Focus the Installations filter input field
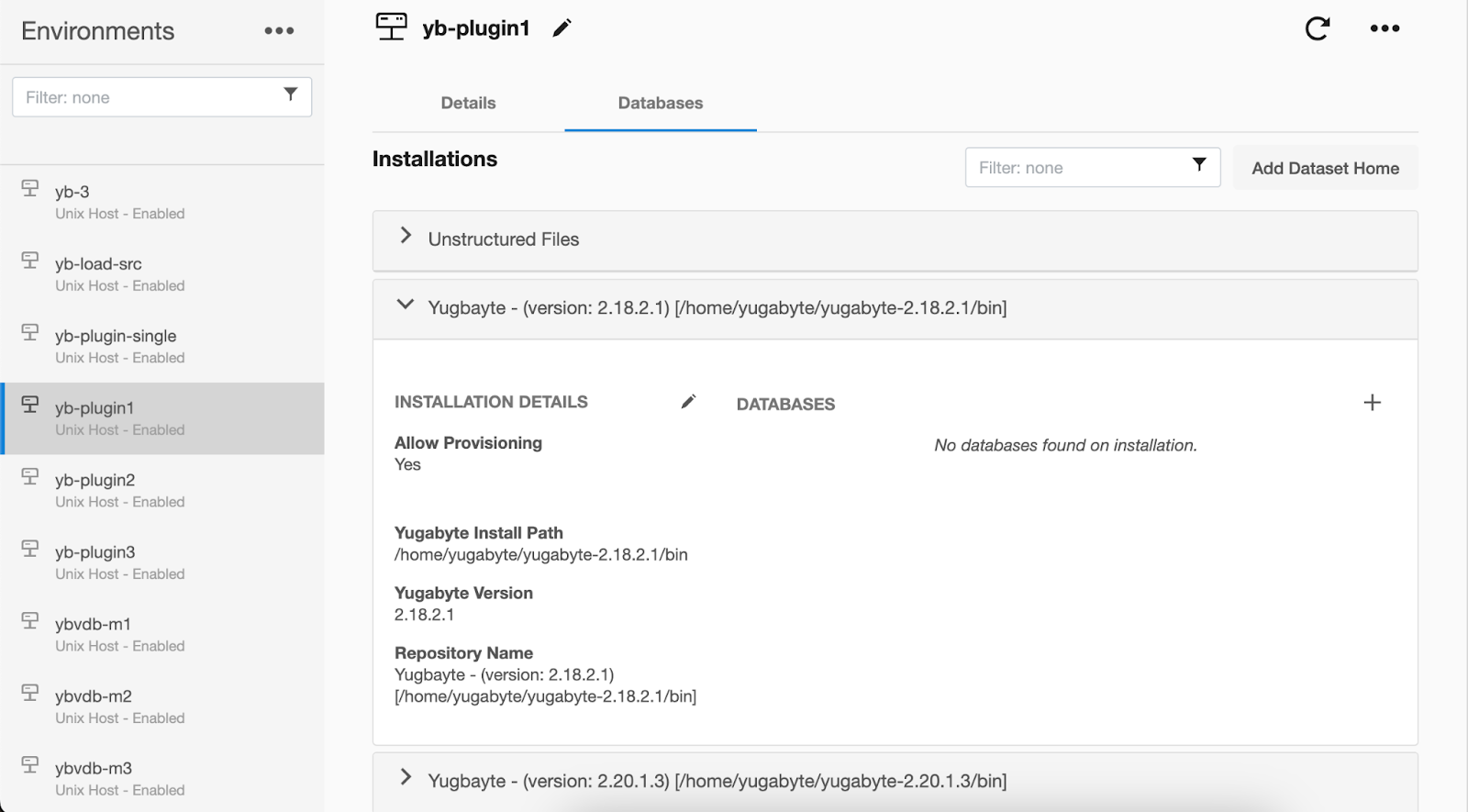 1073,168
